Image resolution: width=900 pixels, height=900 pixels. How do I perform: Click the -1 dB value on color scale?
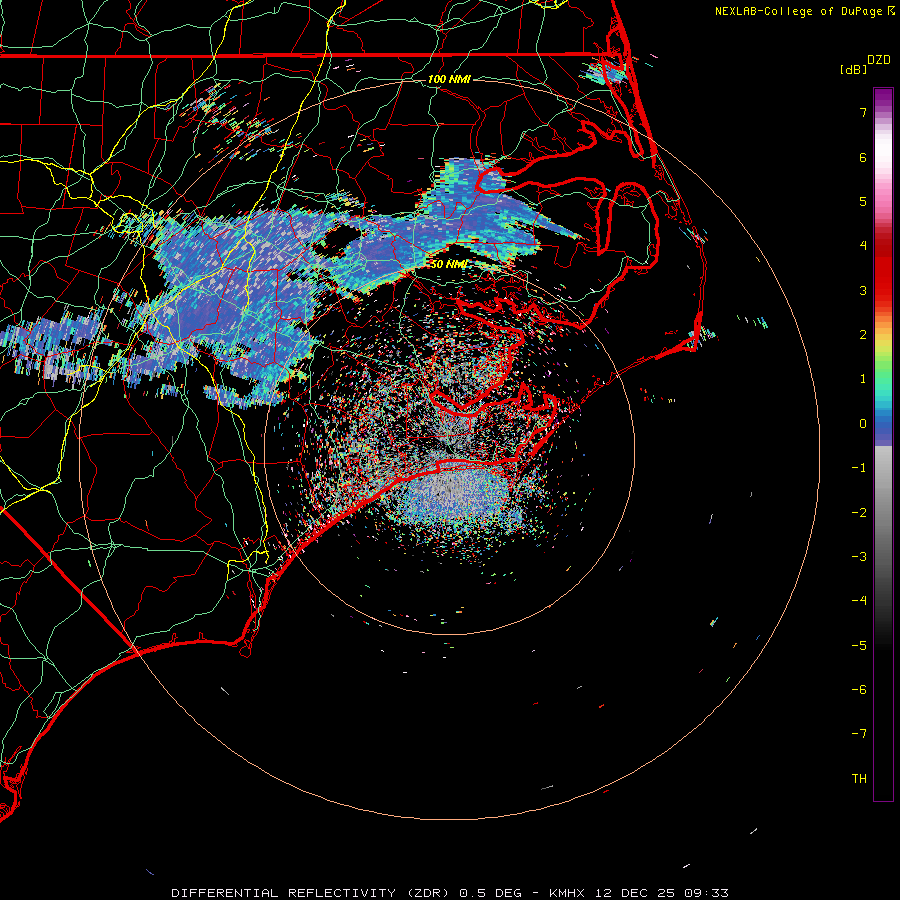pyautogui.click(x=859, y=468)
